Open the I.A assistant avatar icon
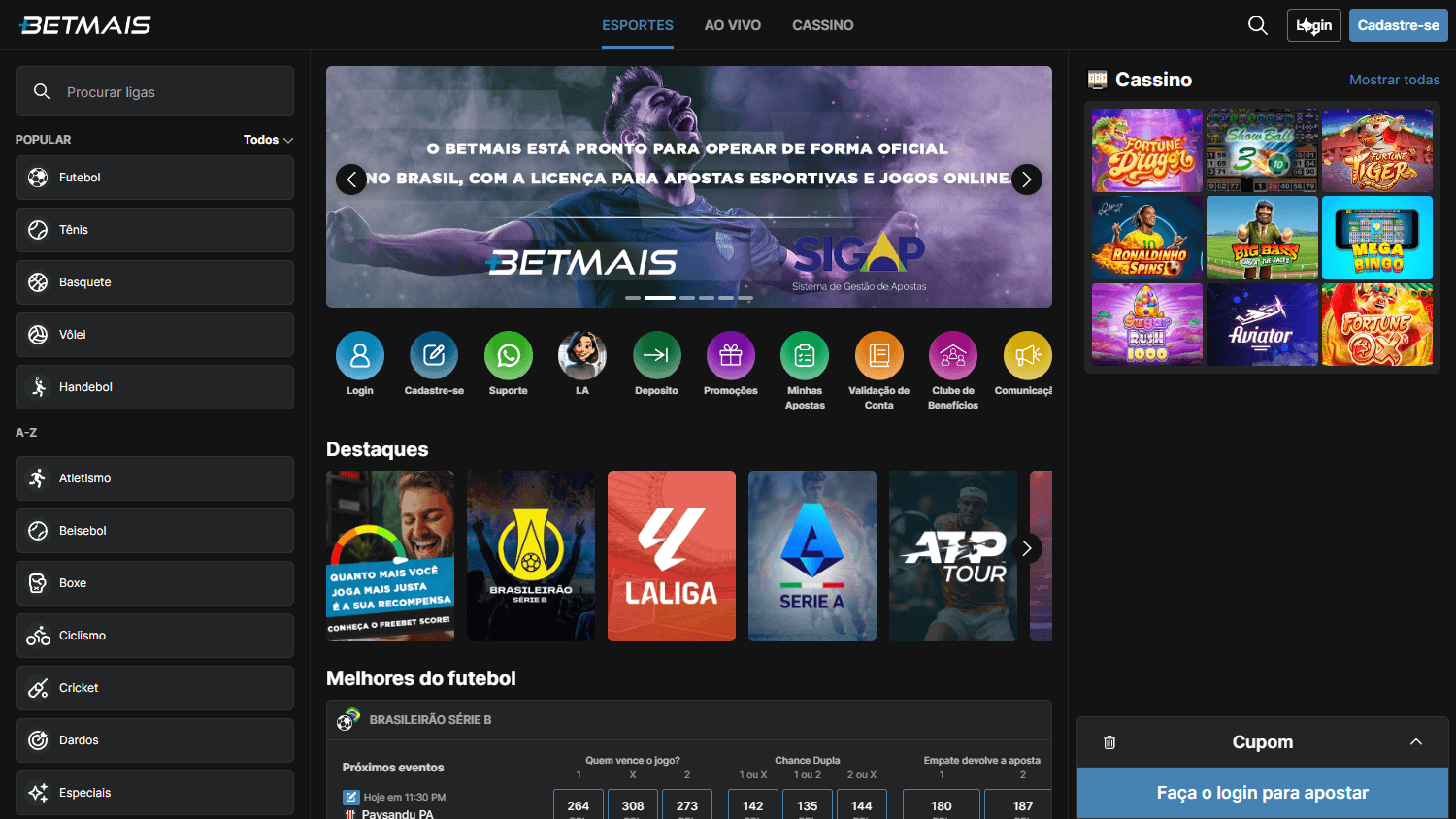The image size is (1456, 819). click(x=582, y=355)
